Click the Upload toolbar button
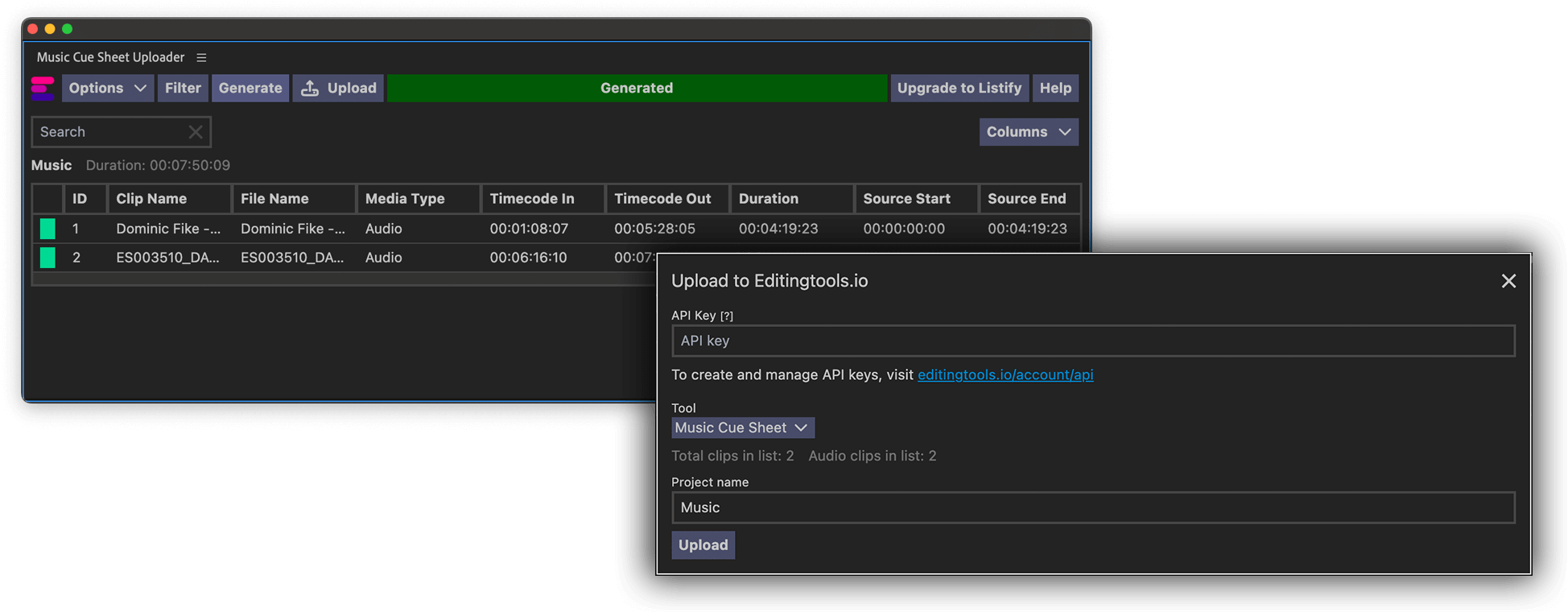This screenshot has width=1568, height=612. 338,88
